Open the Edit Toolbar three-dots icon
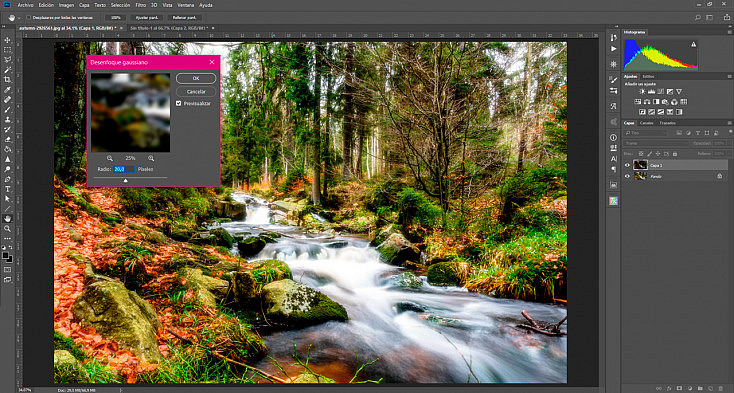 7,239
